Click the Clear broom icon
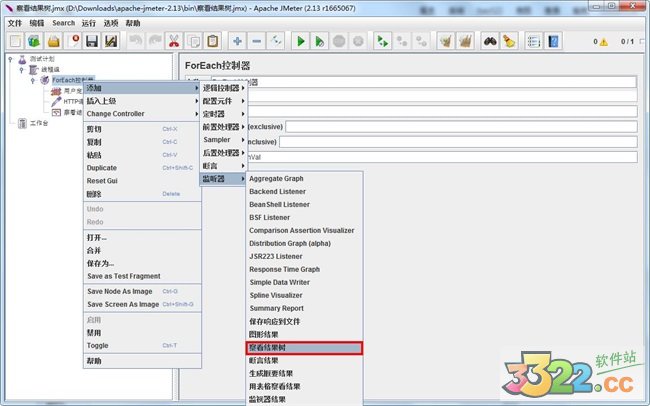The image size is (650, 406). (x=446, y=41)
